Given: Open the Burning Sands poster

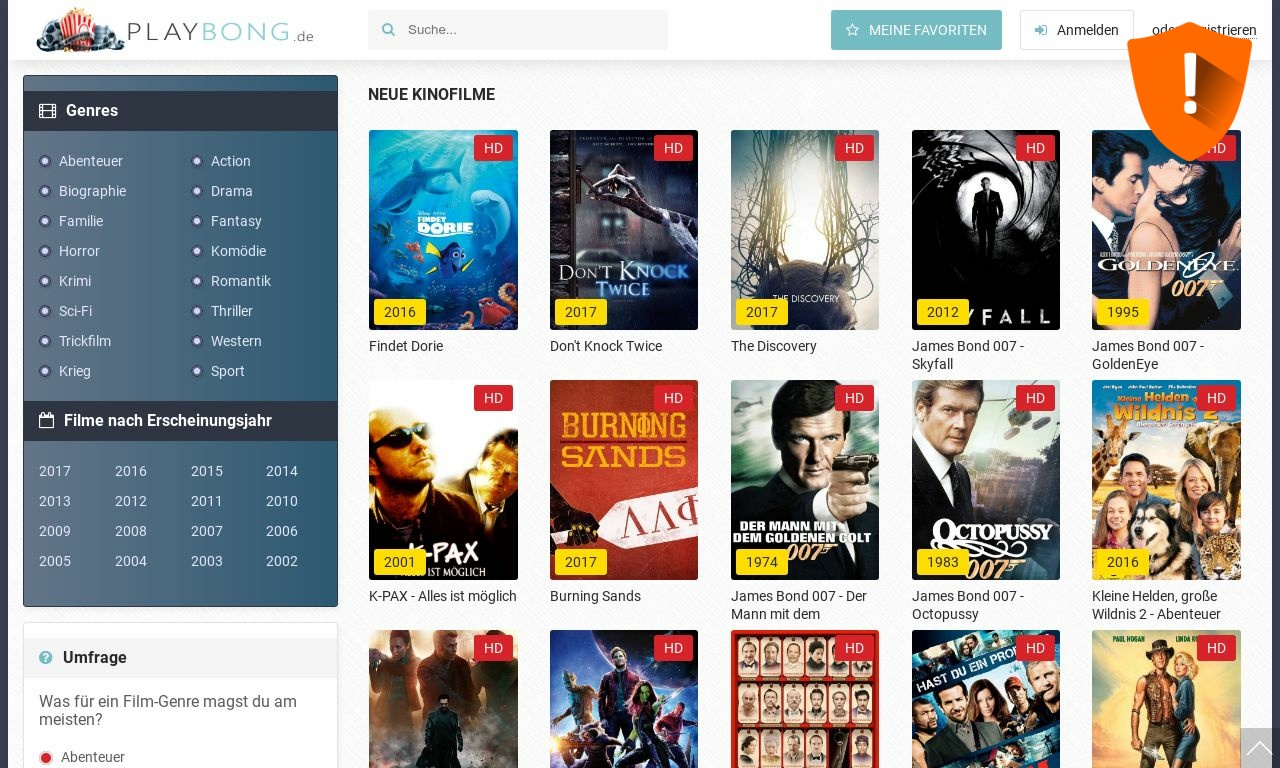Looking at the screenshot, I should (x=624, y=480).
